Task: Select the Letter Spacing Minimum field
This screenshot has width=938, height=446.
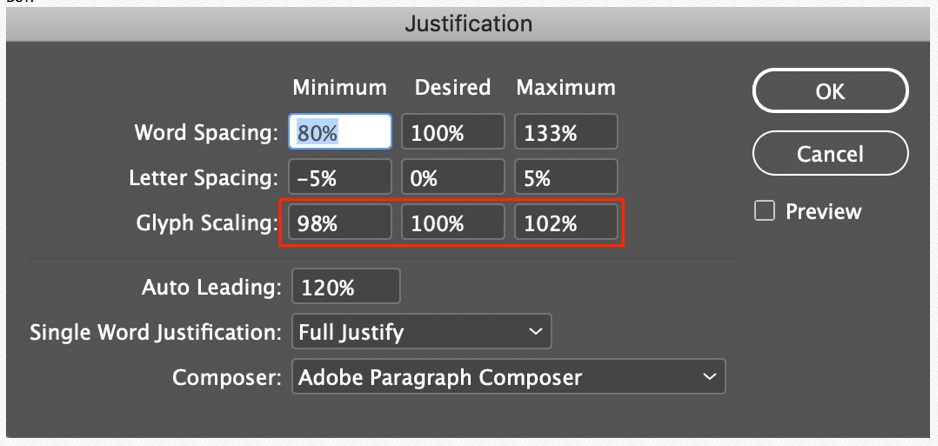Action: pyautogui.click(x=340, y=179)
